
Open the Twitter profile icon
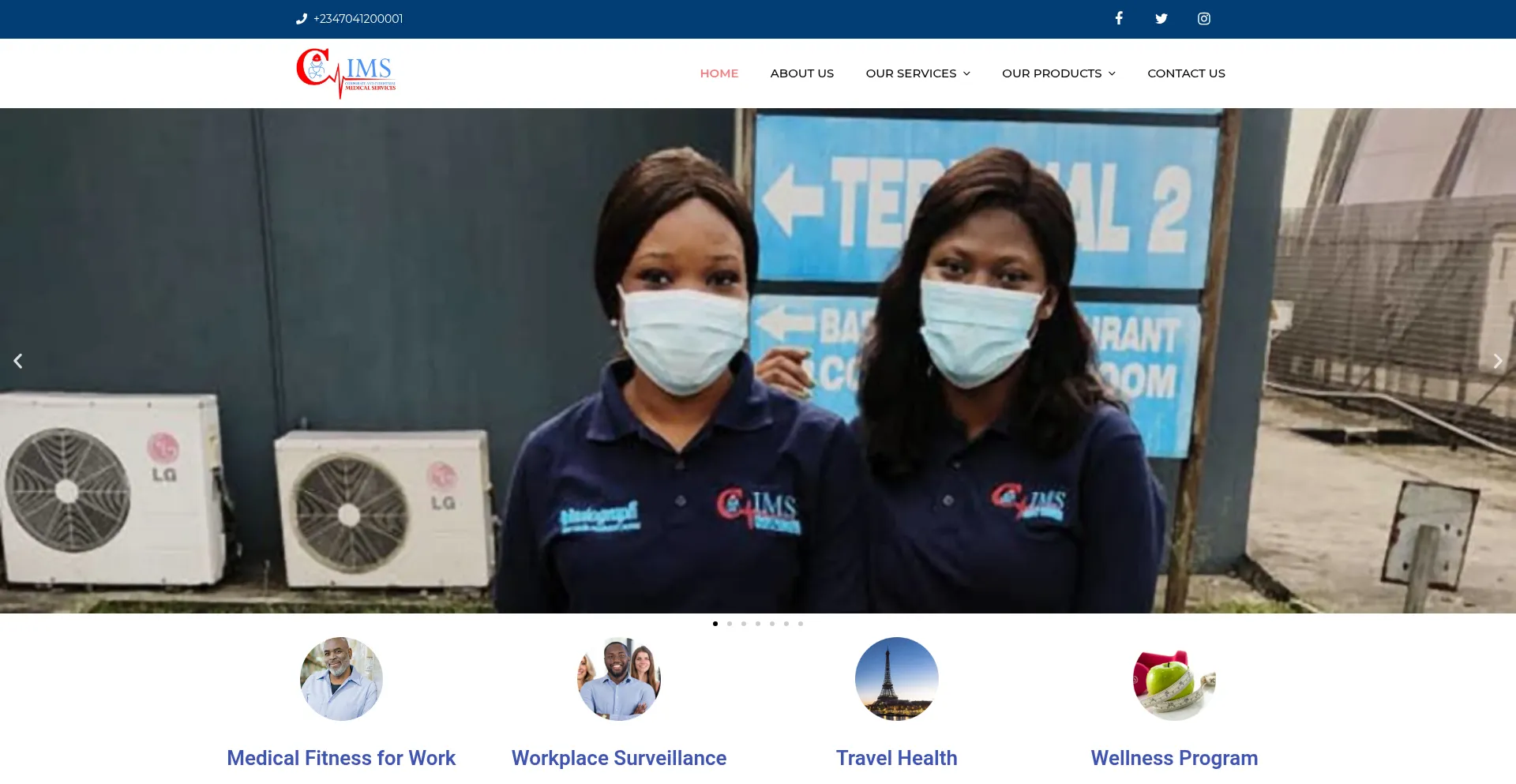pyautogui.click(x=1161, y=19)
